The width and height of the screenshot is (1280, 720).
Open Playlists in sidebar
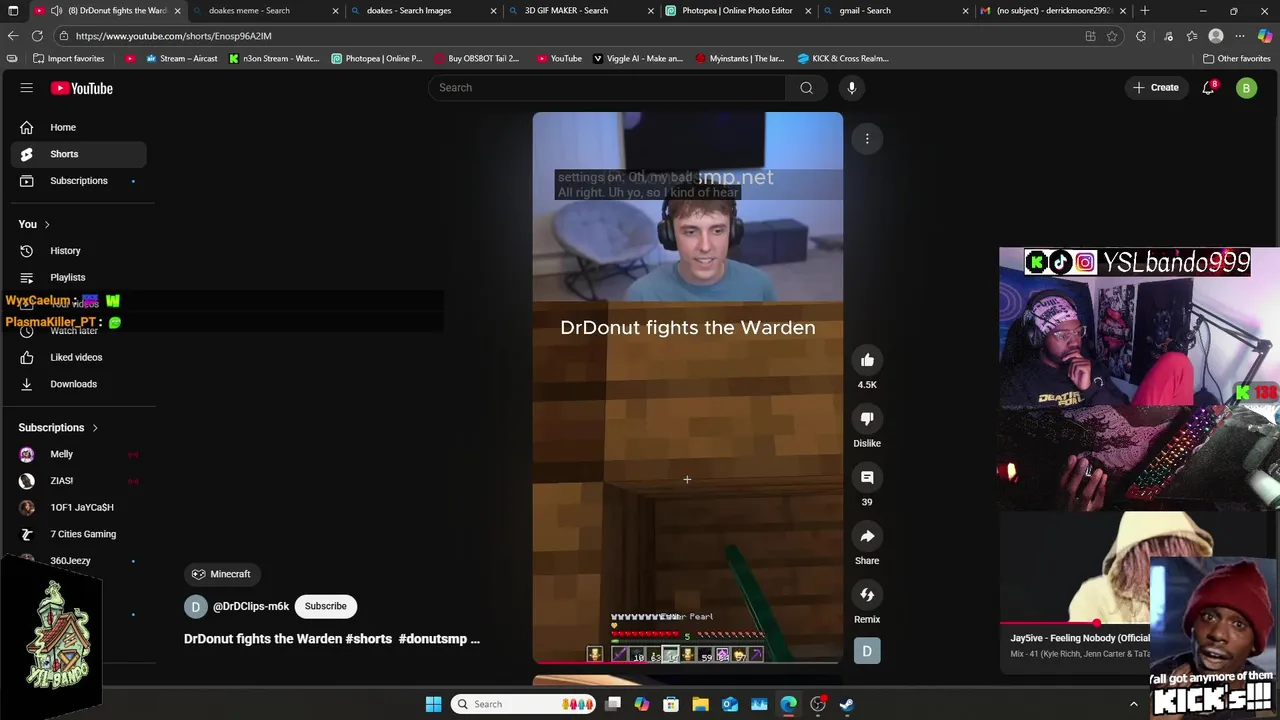pyautogui.click(x=78, y=277)
